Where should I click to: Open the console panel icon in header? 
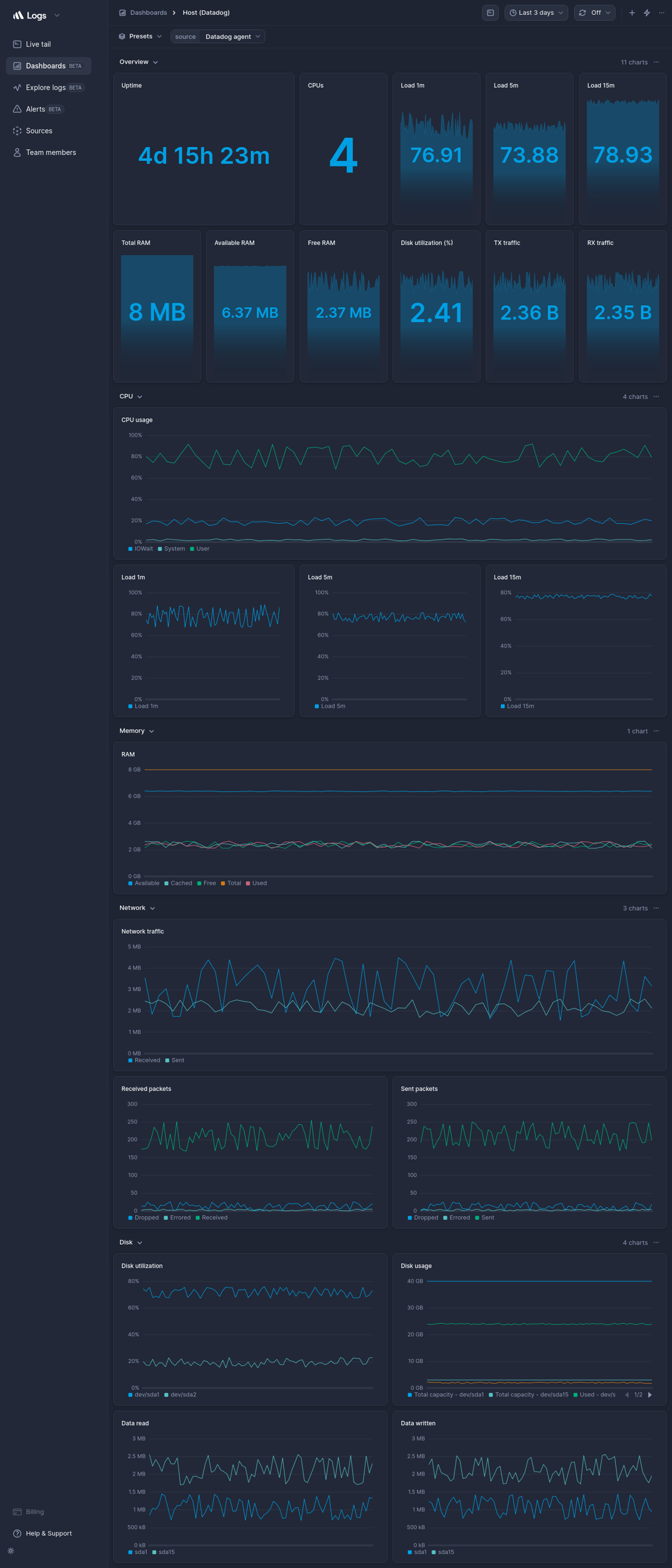click(x=490, y=13)
